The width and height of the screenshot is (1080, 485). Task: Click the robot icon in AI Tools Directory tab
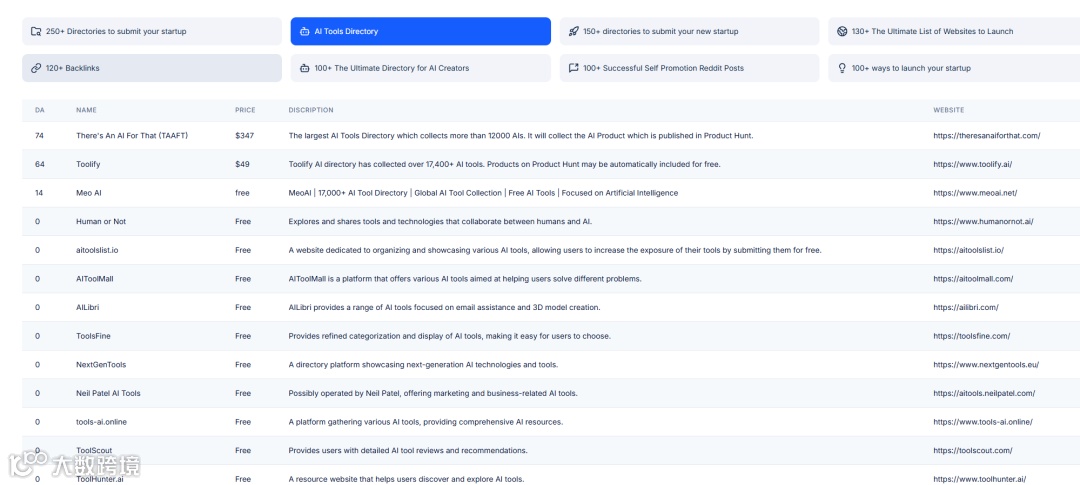(304, 31)
